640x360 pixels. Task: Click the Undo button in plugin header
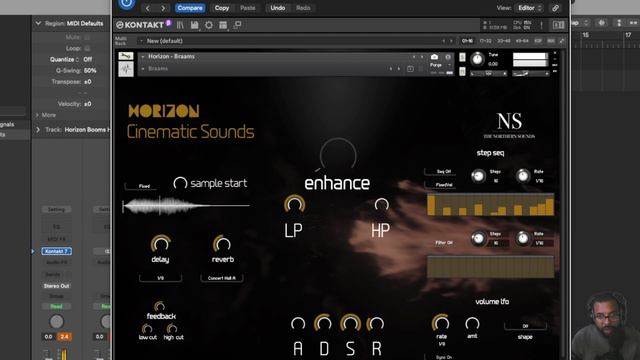point(278,8)
